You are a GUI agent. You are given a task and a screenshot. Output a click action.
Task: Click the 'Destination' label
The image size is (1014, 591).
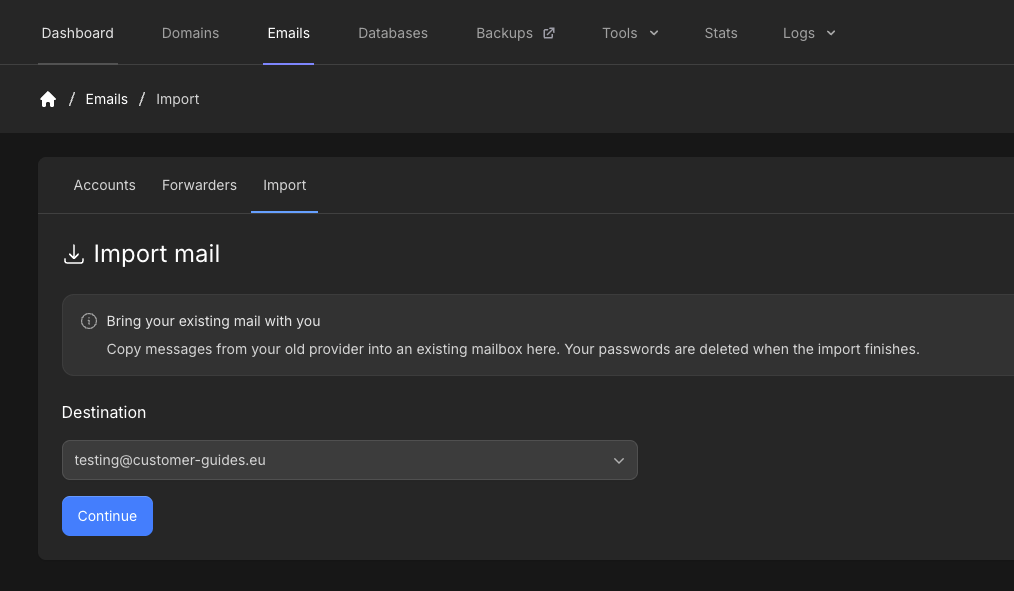[103, 412]
